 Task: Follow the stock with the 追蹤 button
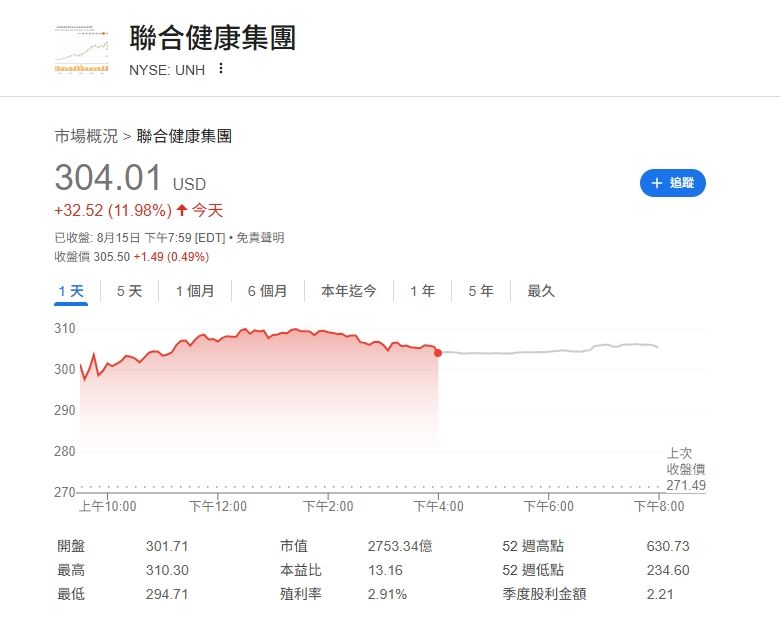click(673, 183)
